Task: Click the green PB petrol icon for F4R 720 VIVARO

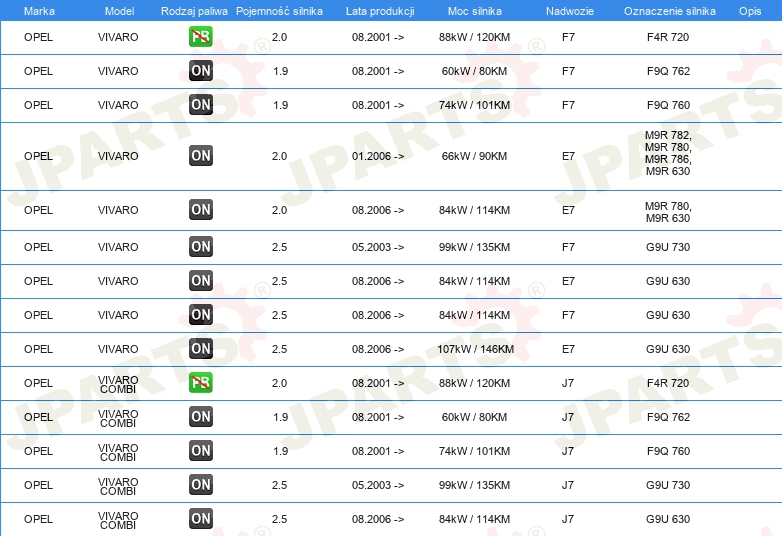Action: tap(200, 37)
